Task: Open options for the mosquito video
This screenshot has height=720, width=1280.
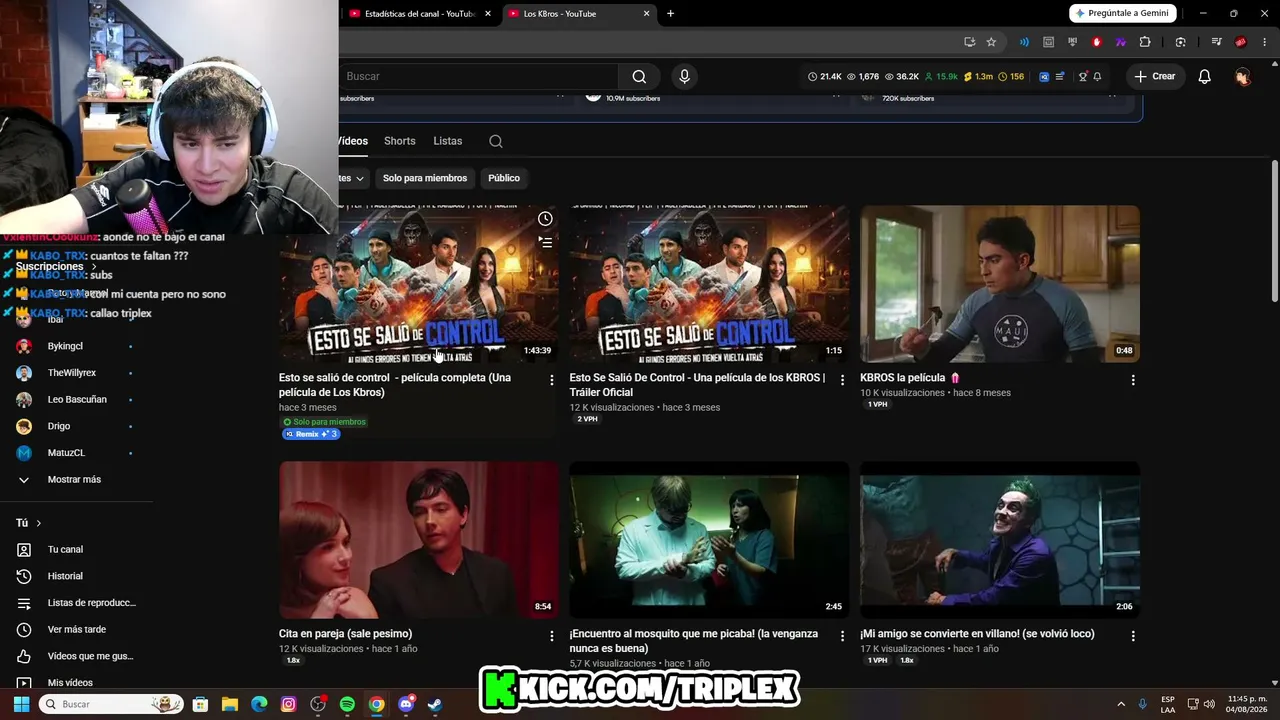Action: tap(842, 636)
